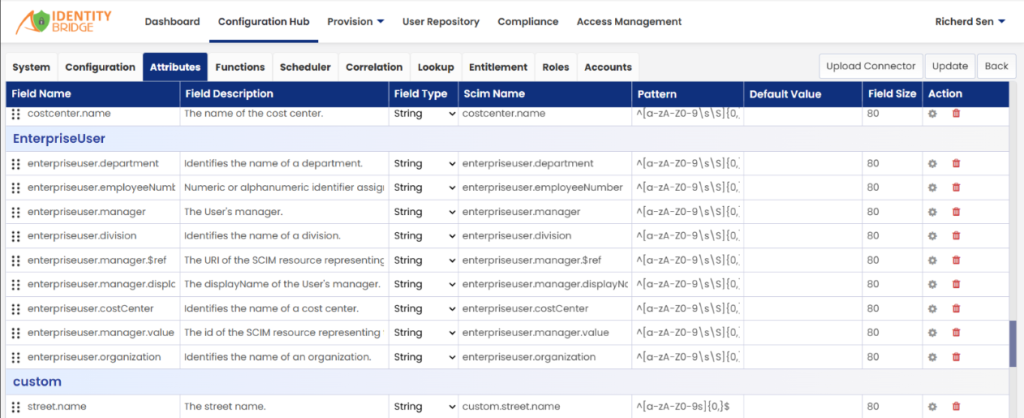Open Field Type dropdown for costcenter.name

424,114
